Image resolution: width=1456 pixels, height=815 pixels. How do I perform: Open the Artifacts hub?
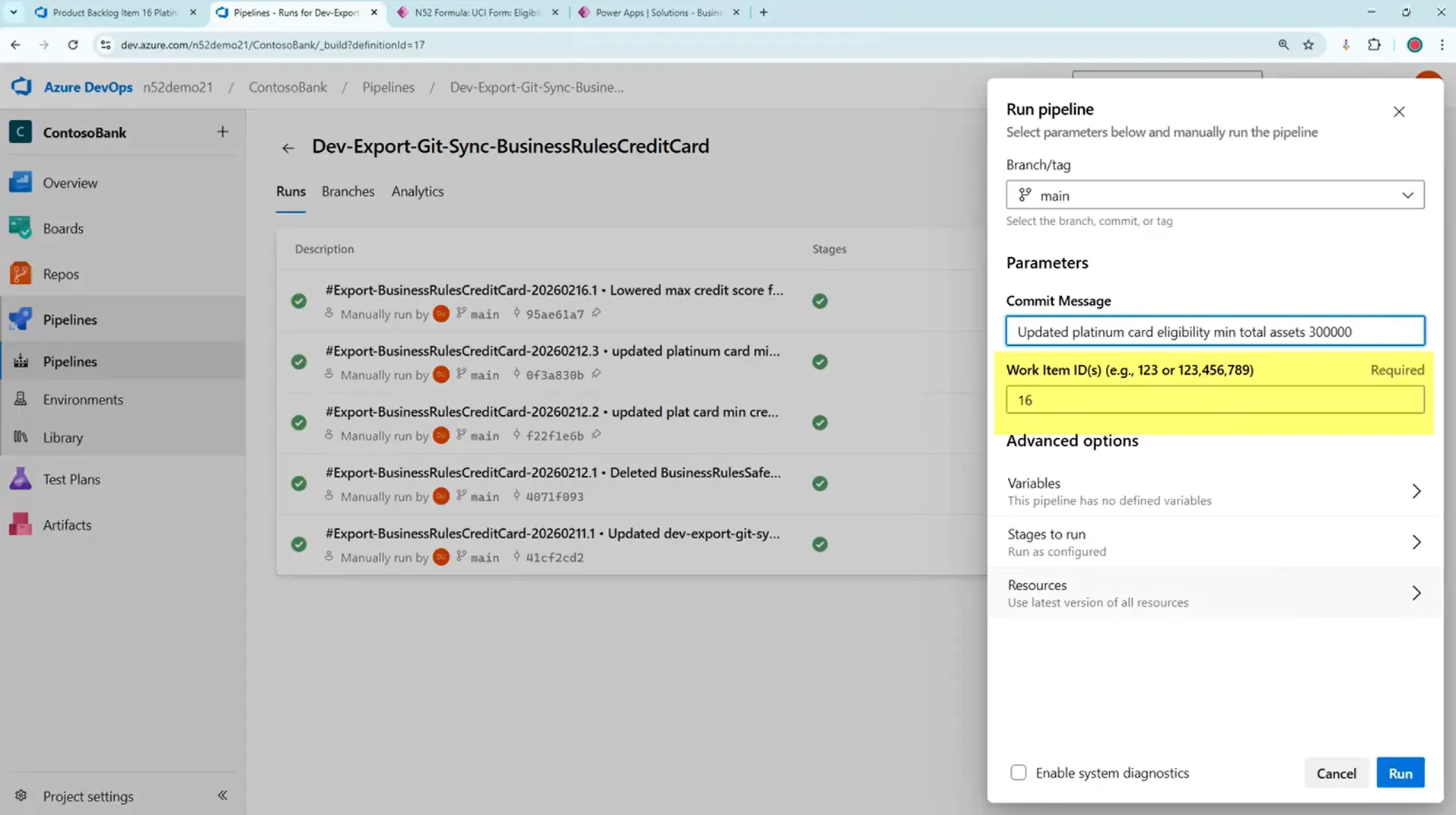(x=67, y=525)
